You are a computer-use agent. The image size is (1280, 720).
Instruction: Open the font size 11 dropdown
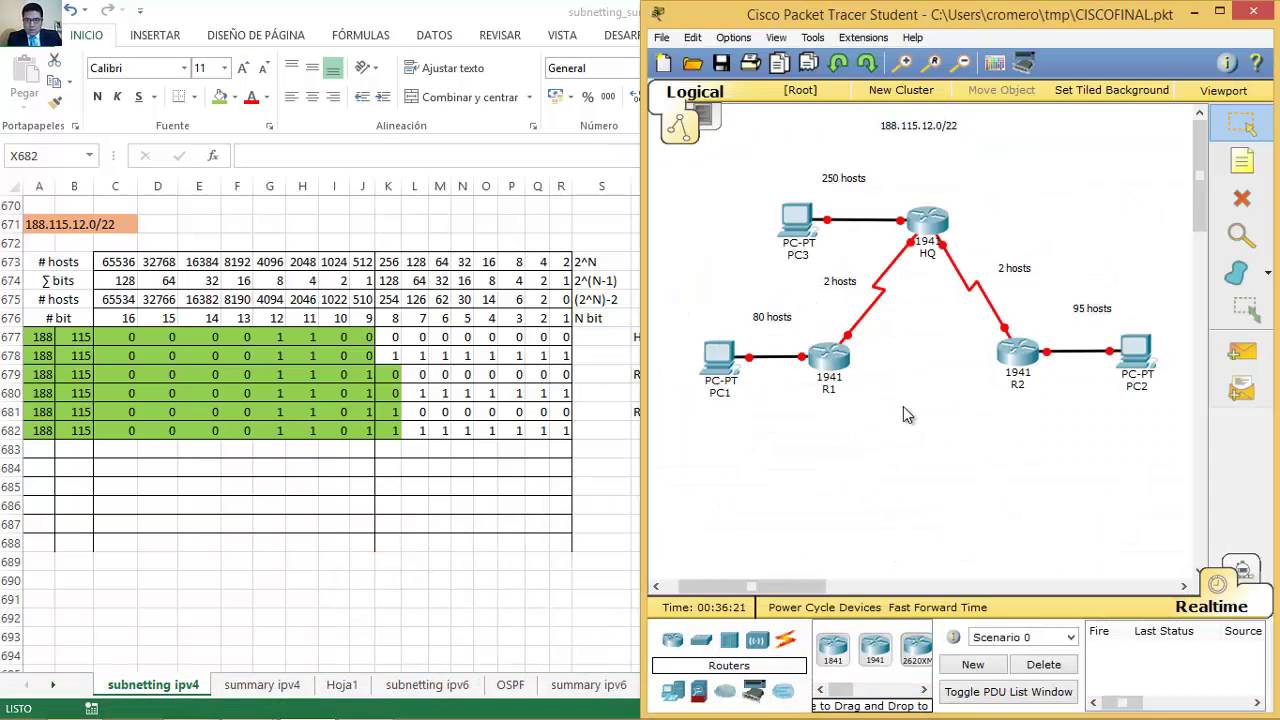point(224,68)
